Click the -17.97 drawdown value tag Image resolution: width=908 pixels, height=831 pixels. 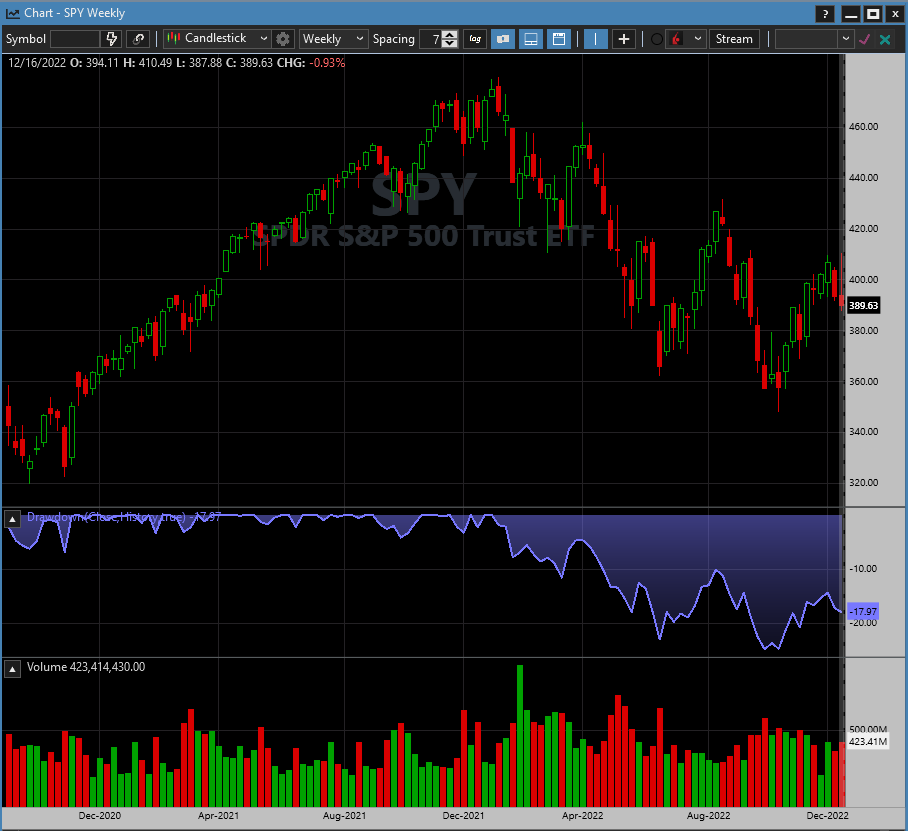[863, 611]
